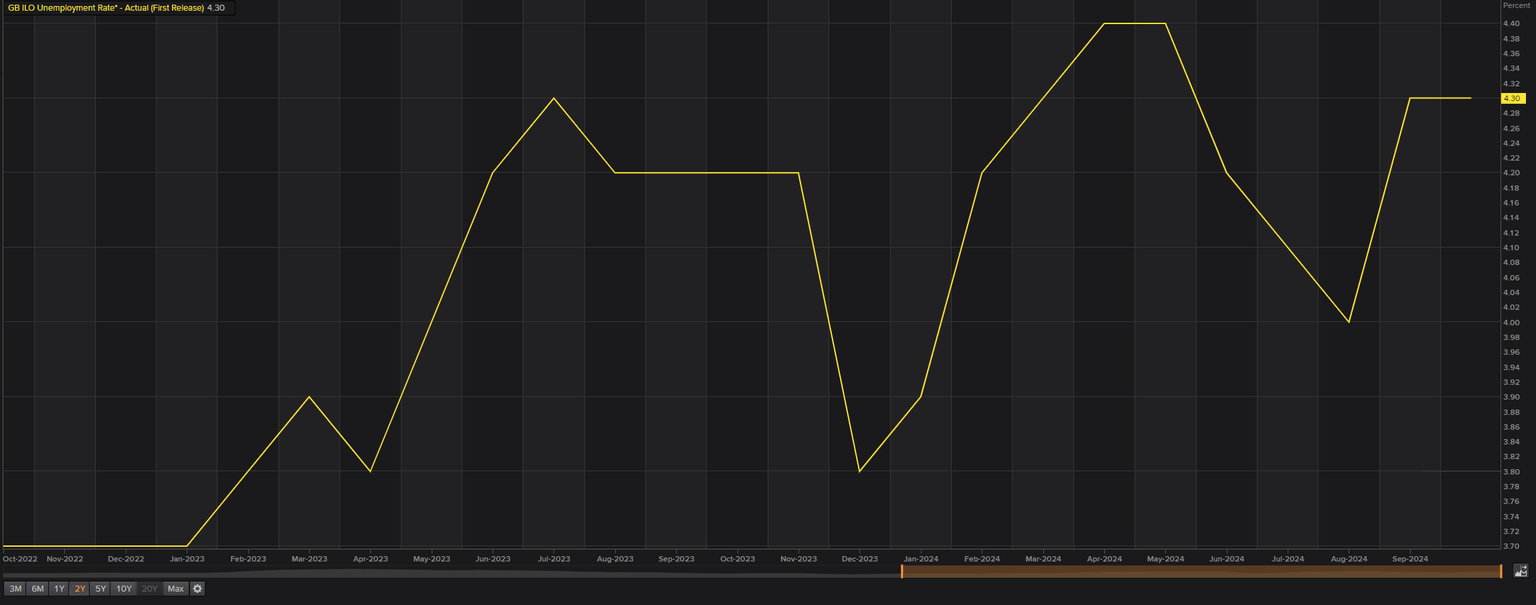Image resolution: width=1536 pixels, height=605 pixels.
Task: Open chart settings gear icon
Action: [x=198, y=589]
